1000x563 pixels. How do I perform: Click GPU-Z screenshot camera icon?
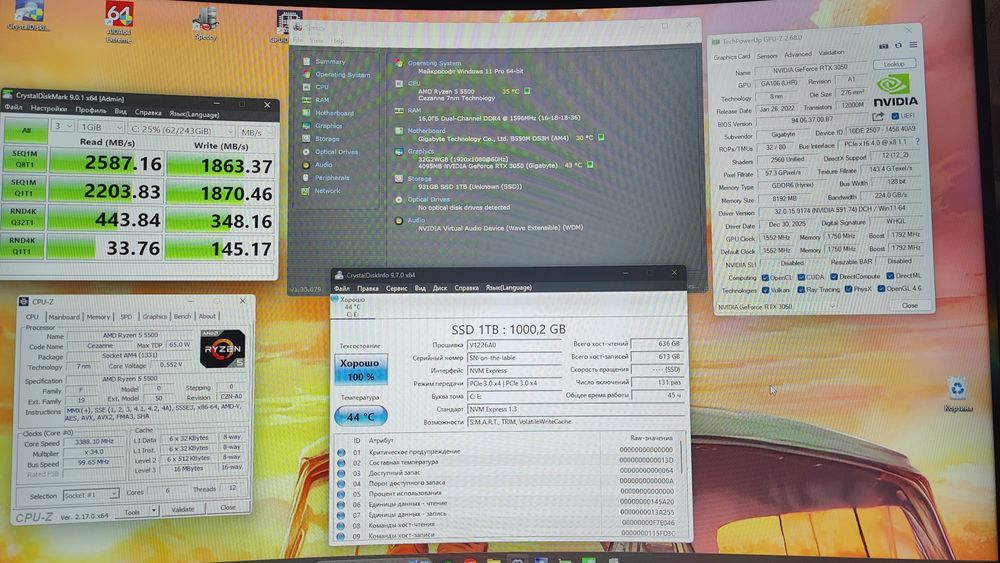pyautogui.click(x=883, y=46)
